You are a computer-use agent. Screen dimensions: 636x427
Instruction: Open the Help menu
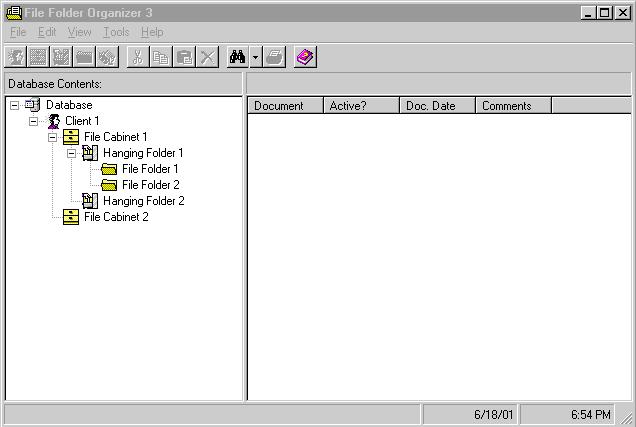(152, 32)
